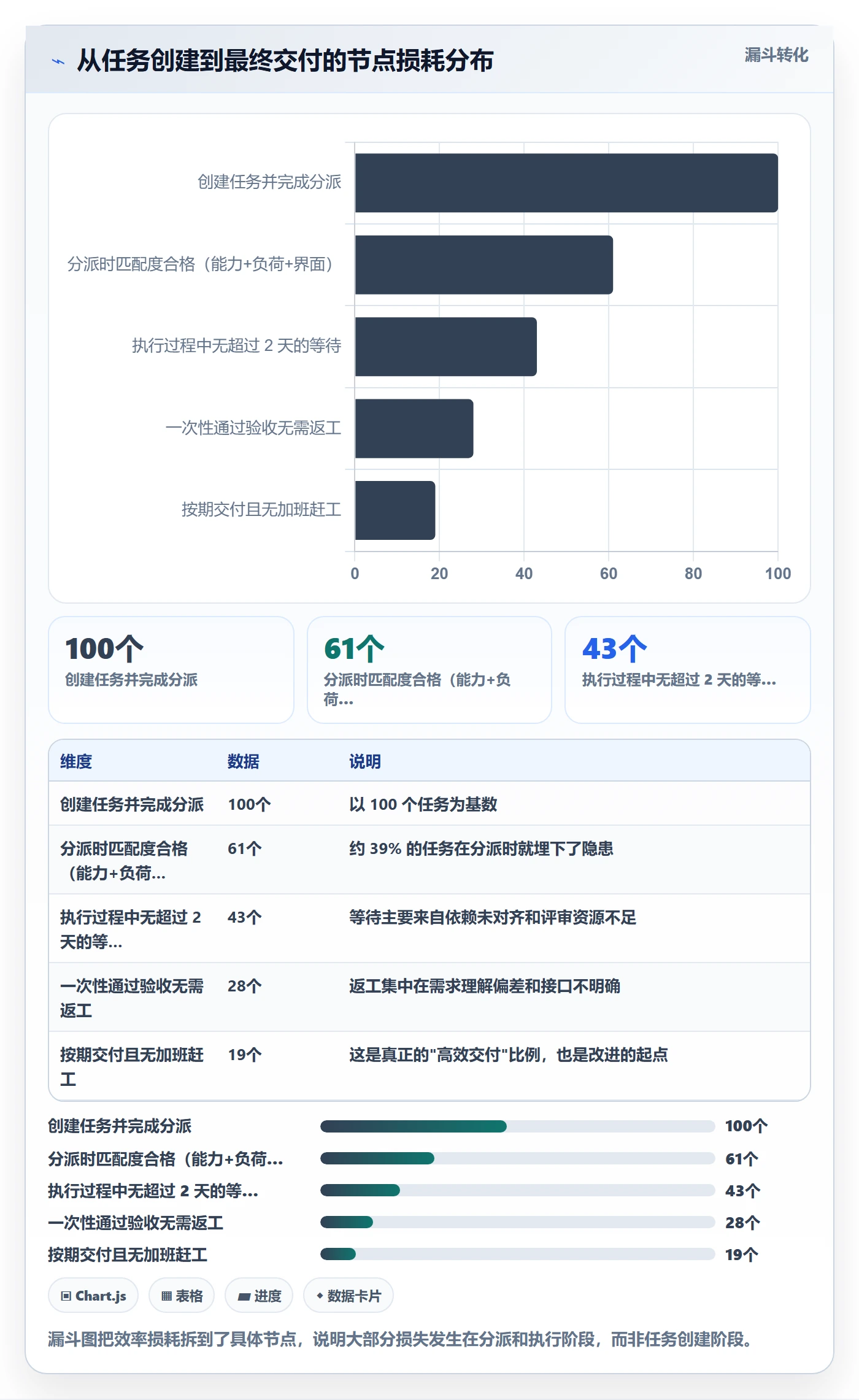Click the 创建任务并完成分派 chart bar
This screenshot has width=859, height=1400.
coord(566,183)
